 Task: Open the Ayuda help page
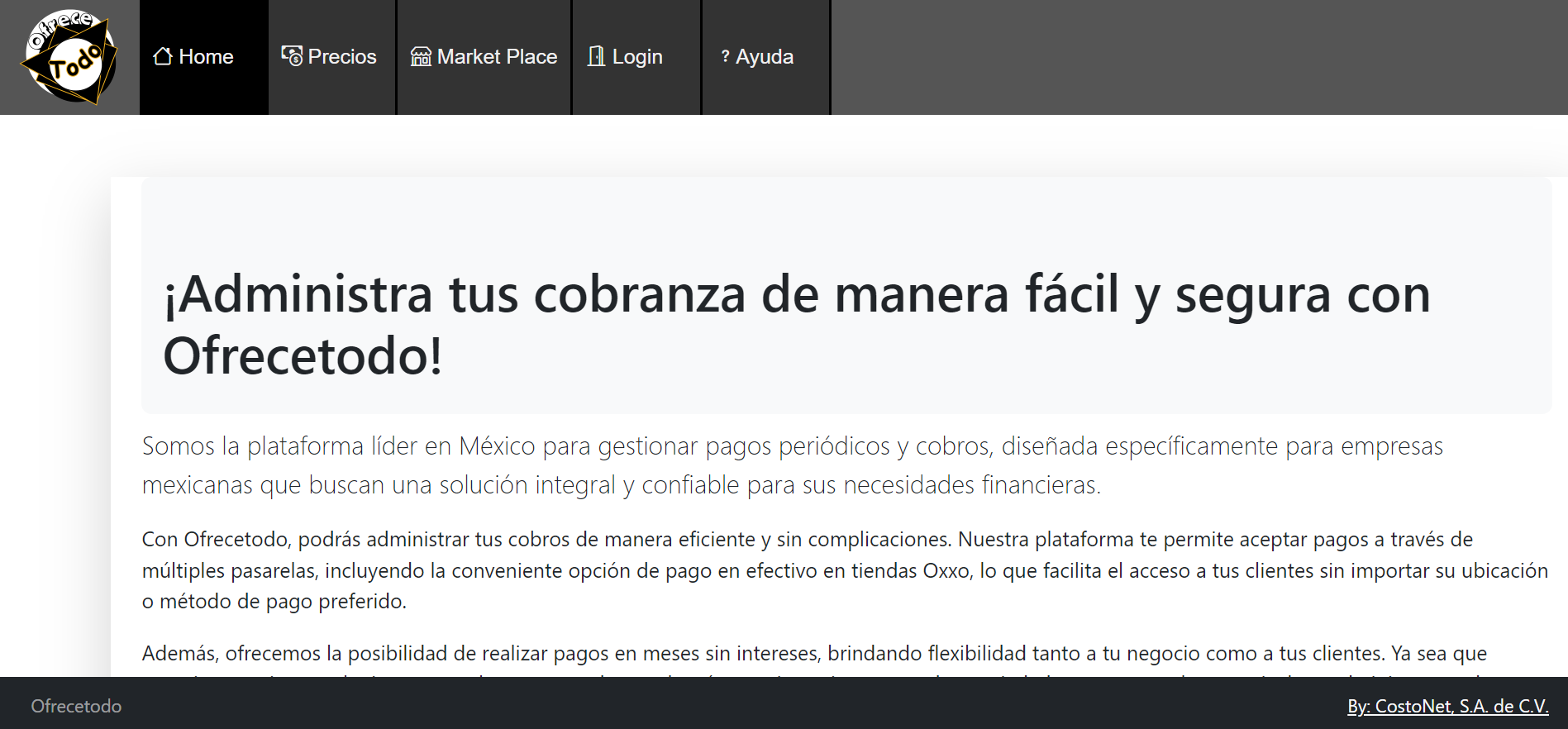click(x=764, y=57)
